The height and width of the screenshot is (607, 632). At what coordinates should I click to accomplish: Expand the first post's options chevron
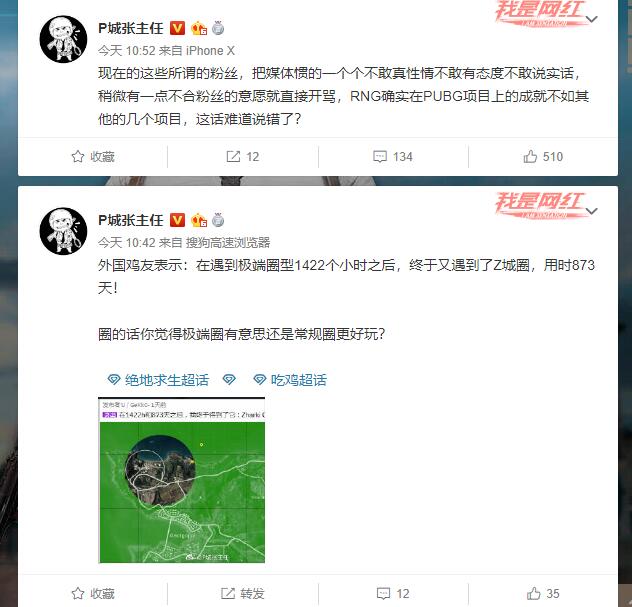(591, 19)
